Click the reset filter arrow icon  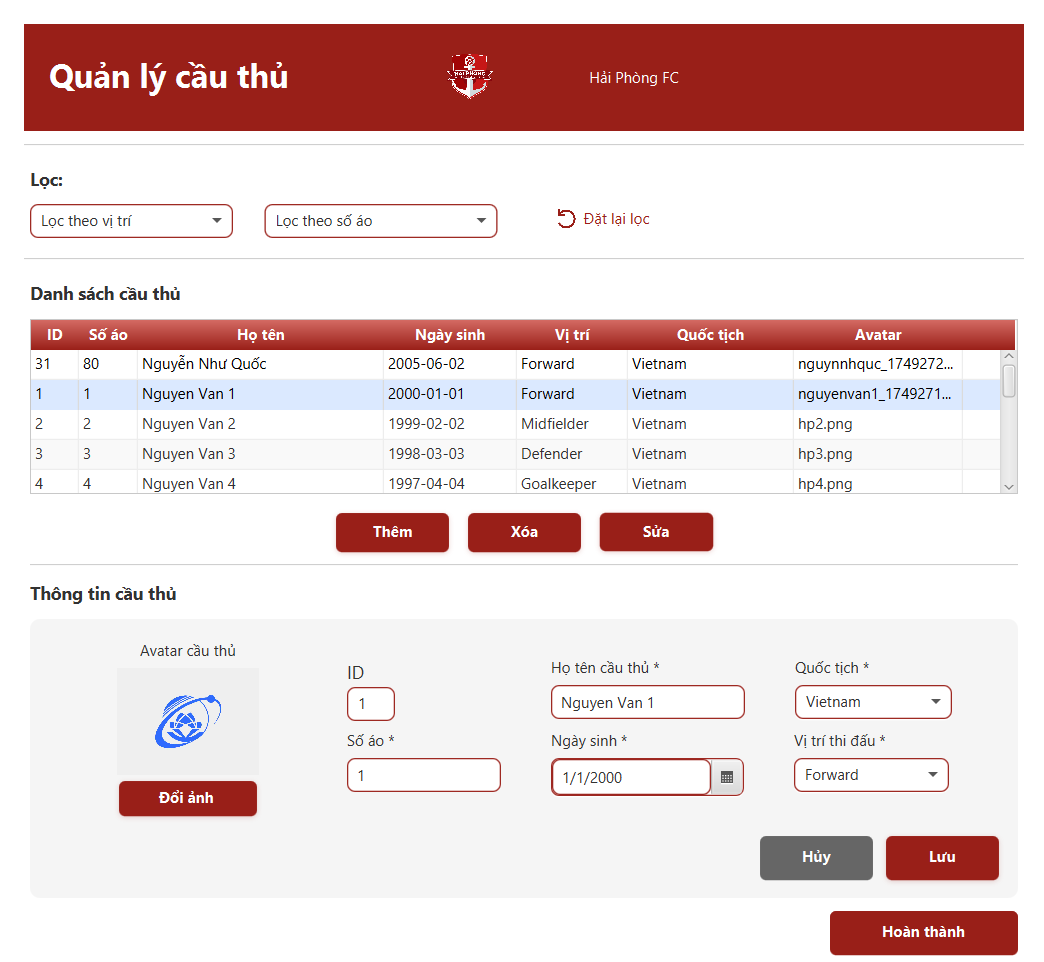coord(566,219)
